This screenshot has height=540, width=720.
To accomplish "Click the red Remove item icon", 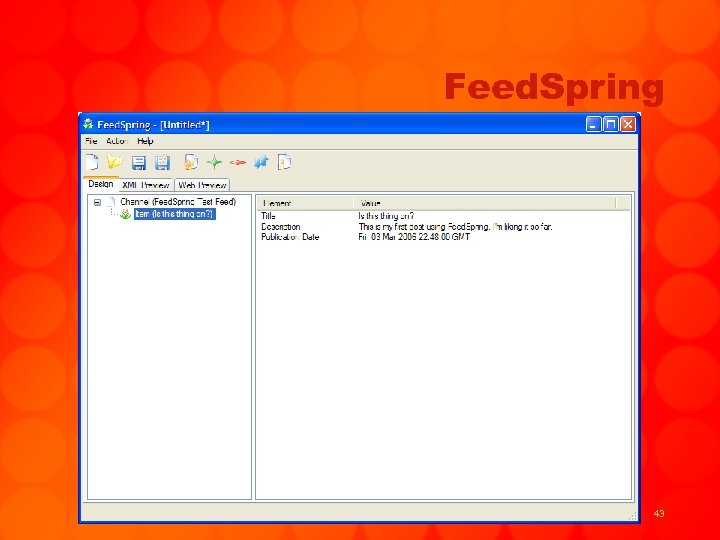I will pyautogui.click(x=238, y=162).
